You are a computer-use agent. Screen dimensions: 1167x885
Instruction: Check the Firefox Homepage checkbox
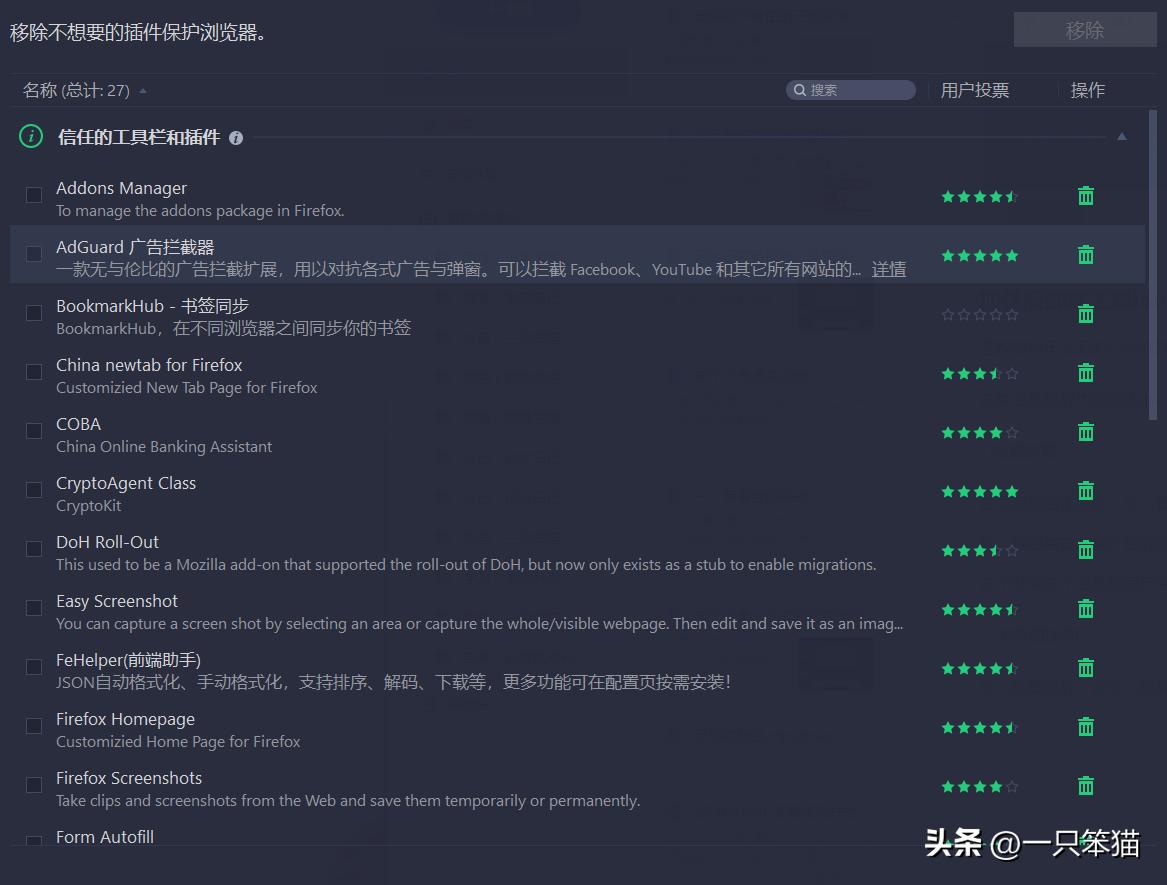tap(33, 726)
